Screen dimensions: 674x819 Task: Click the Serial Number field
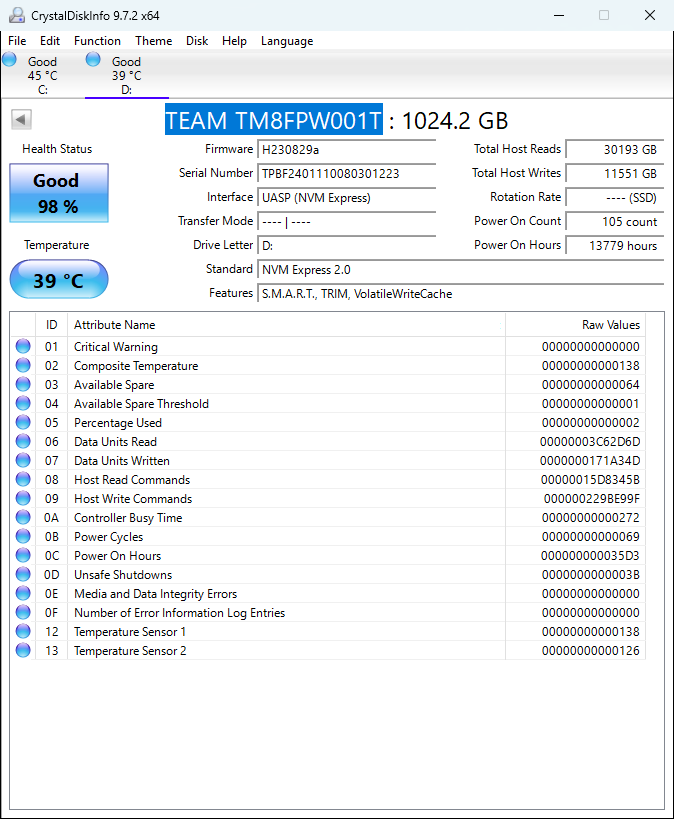[346, 174]
